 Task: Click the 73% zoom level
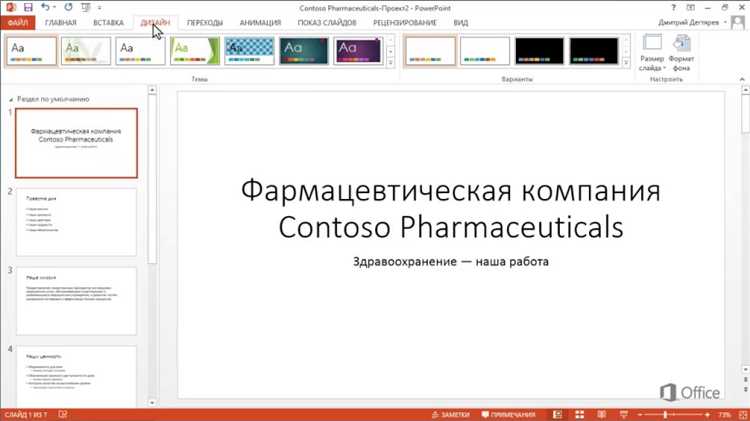(724, 415)
